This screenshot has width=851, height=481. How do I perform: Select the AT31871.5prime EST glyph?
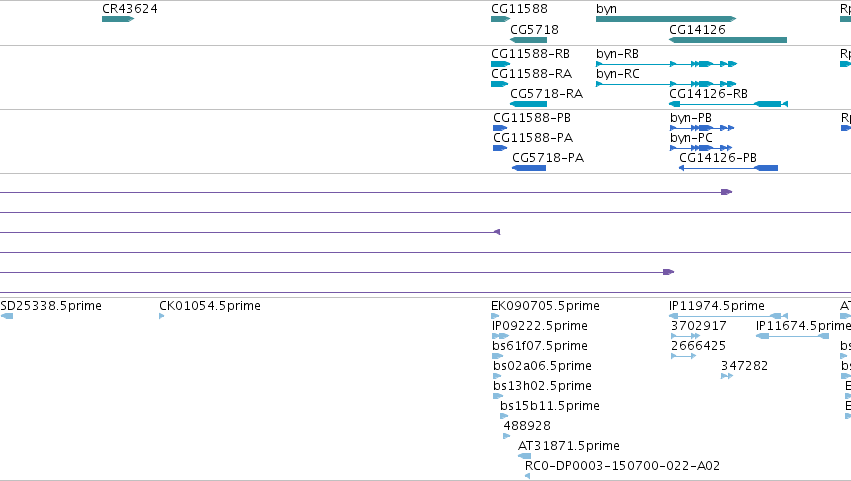click(x=525, y=456)
